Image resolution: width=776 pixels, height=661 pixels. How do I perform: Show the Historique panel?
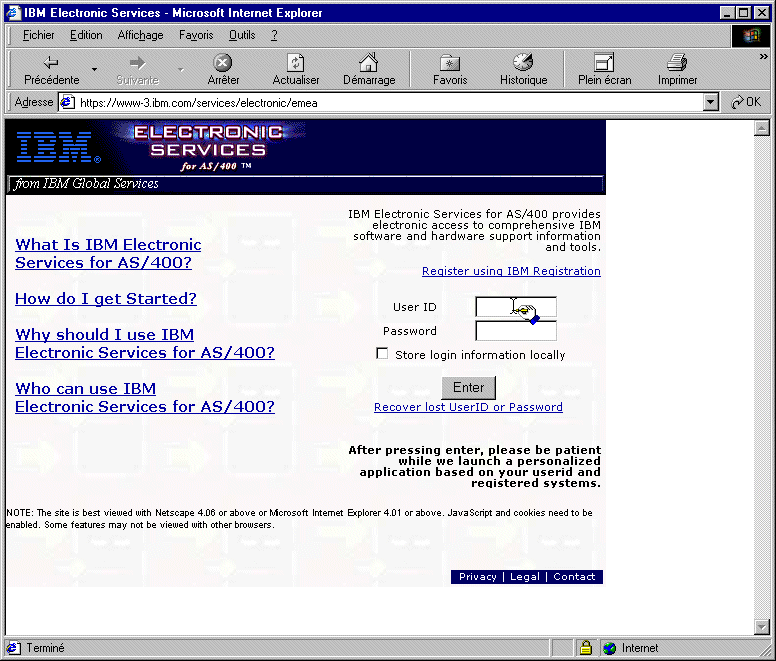click(523, 69)
